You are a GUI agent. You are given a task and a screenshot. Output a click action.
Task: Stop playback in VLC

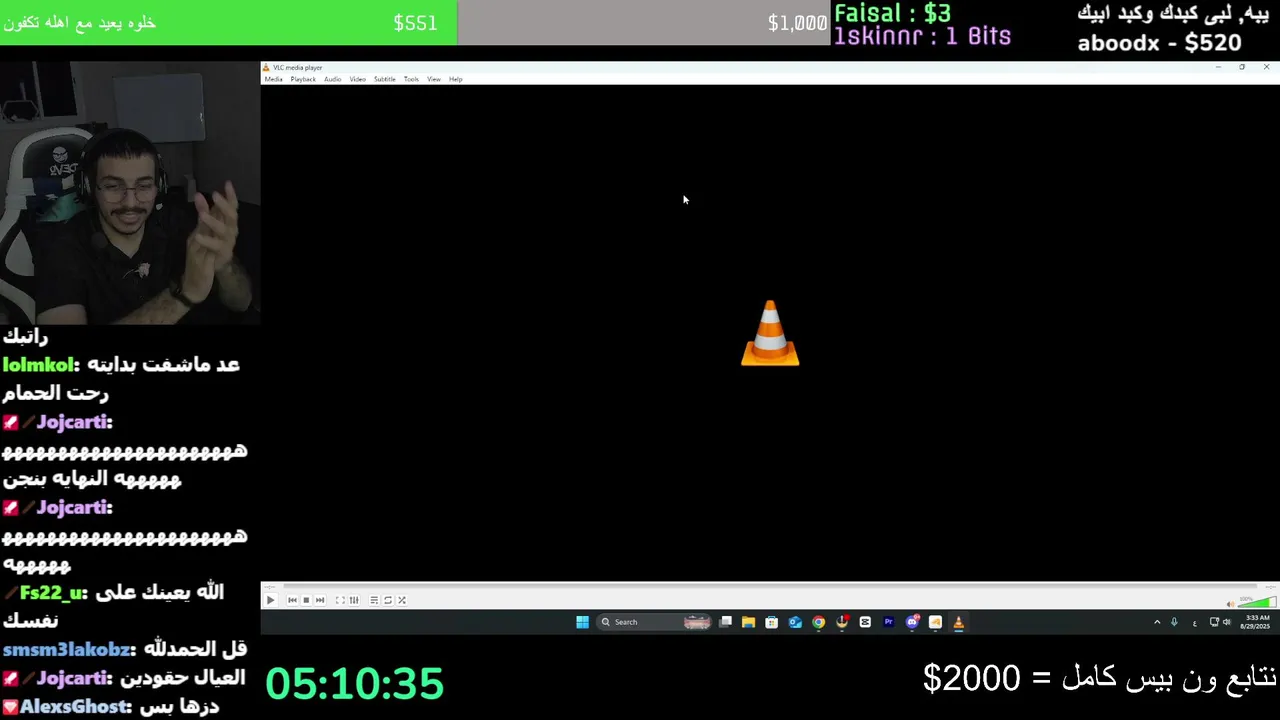pyautogui.click(x=306, y=600)
